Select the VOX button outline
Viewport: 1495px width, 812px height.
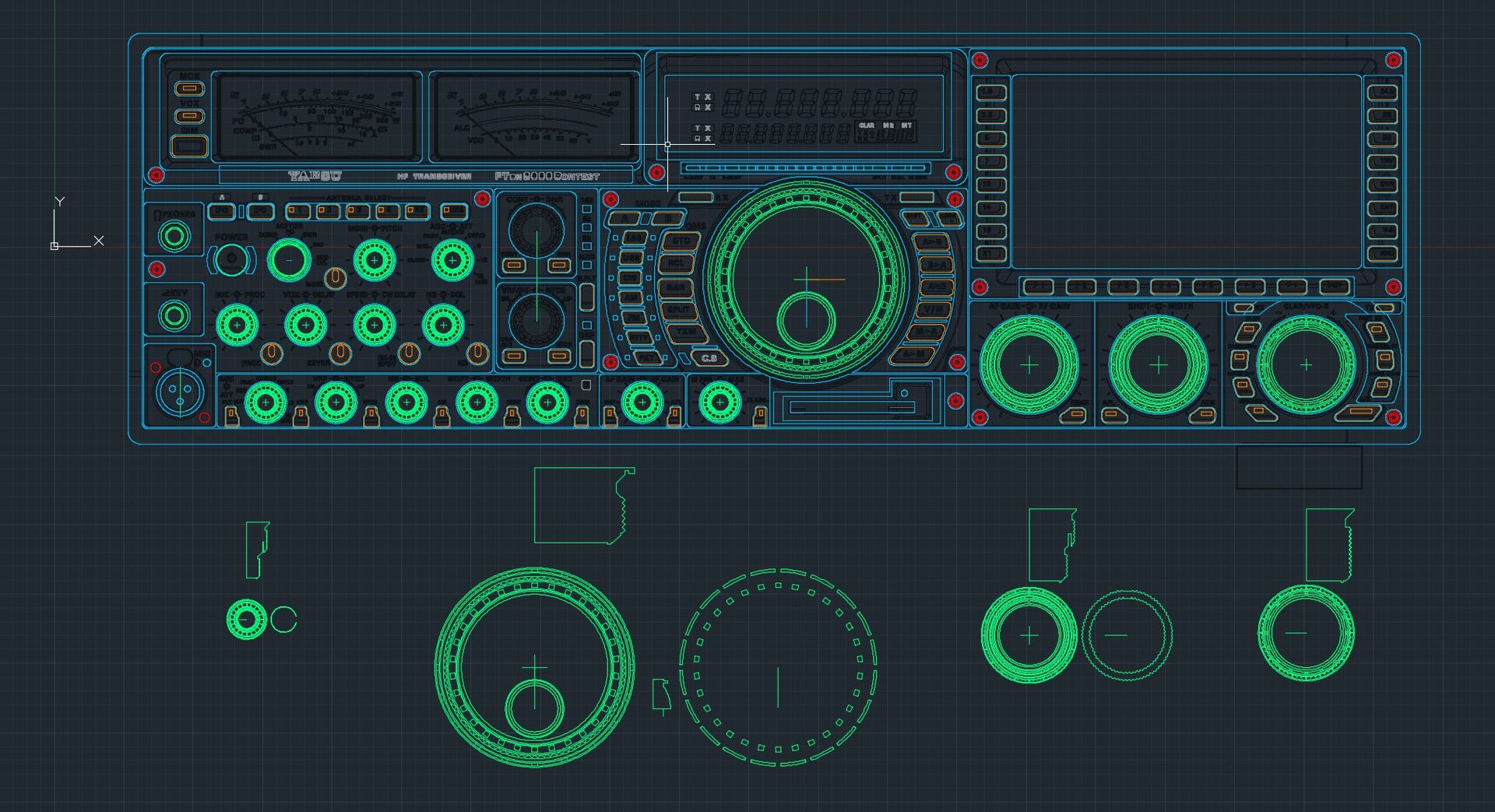tap(189, 116)
